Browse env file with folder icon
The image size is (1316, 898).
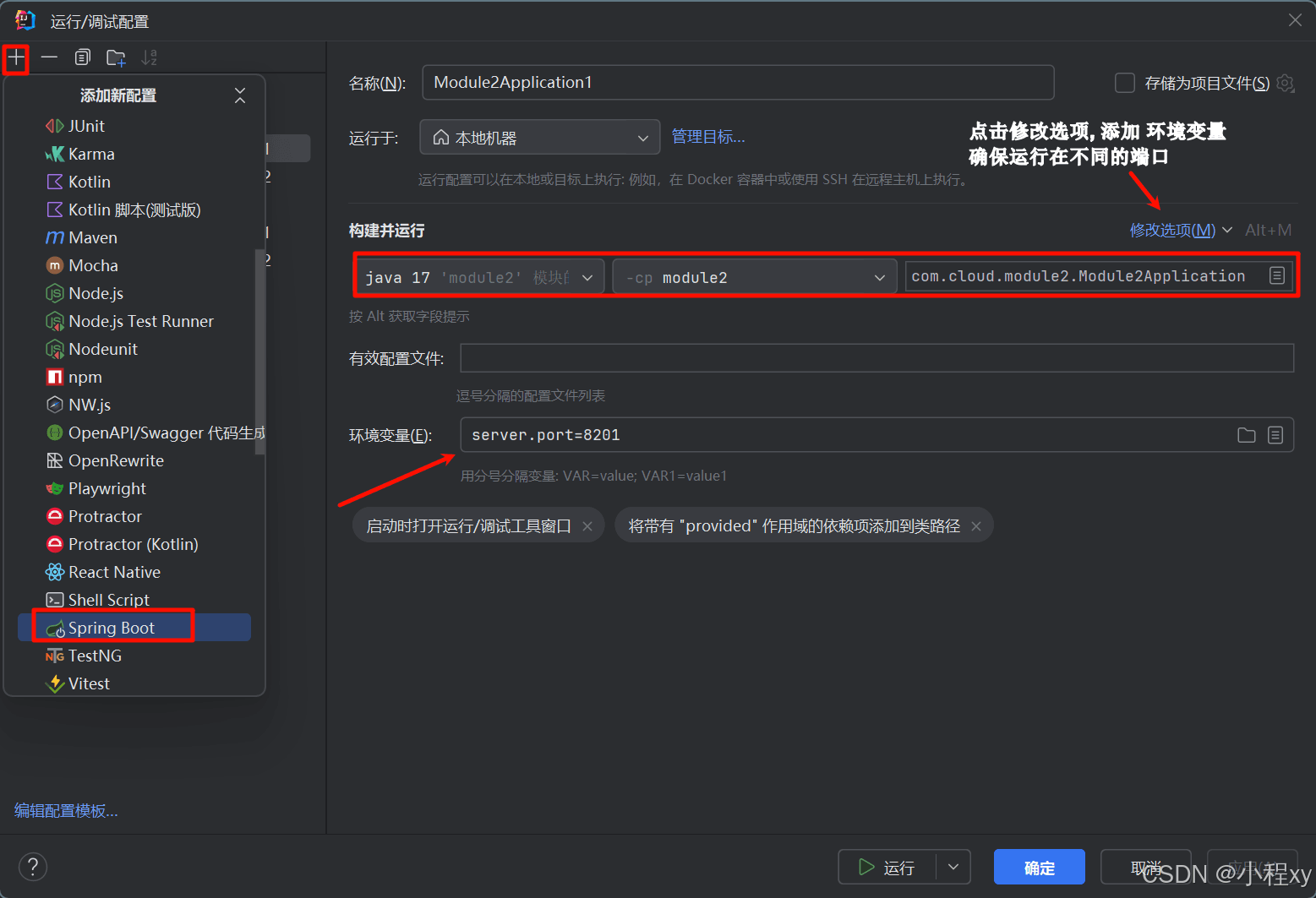(x=1246, y=435)
